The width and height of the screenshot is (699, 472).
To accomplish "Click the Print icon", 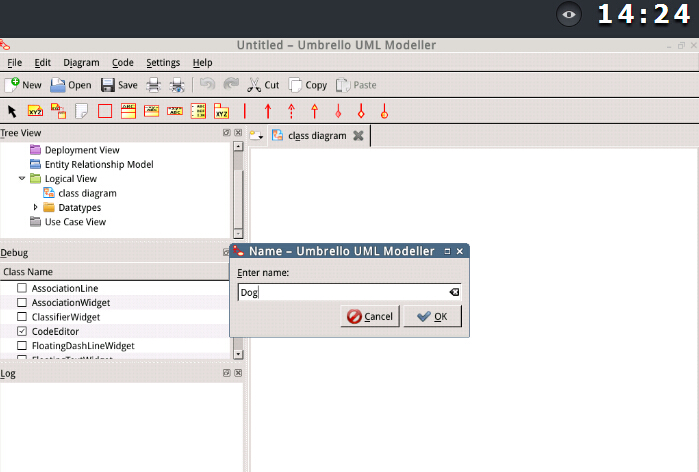I will (153, 85).
